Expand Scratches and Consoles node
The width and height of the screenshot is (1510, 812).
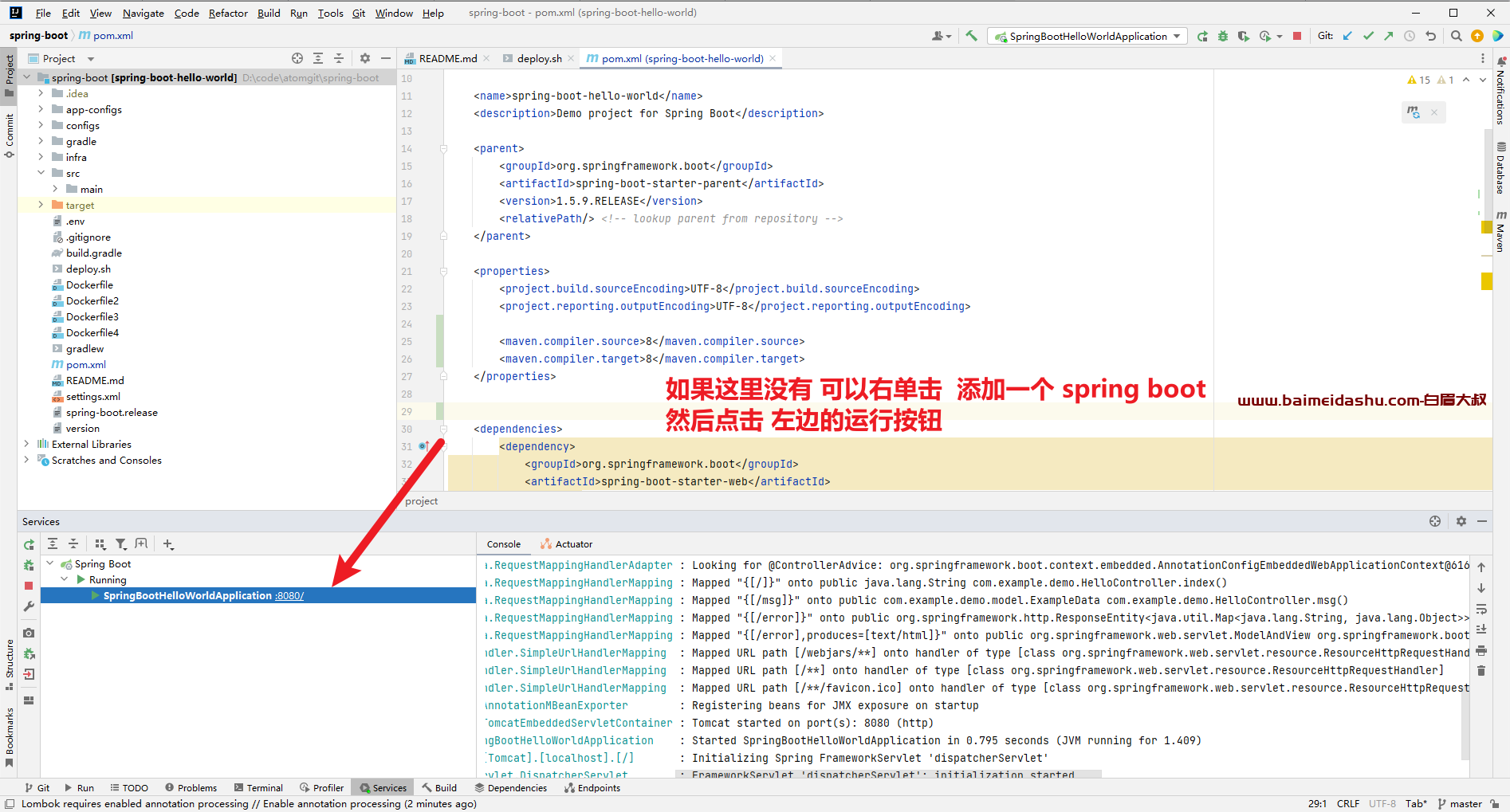pos(26,460)
